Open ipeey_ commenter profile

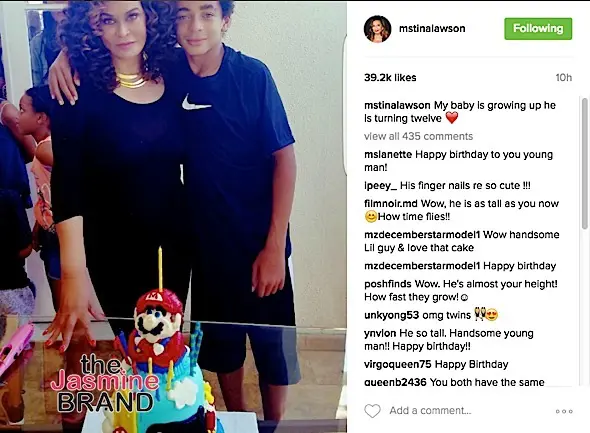380,186
